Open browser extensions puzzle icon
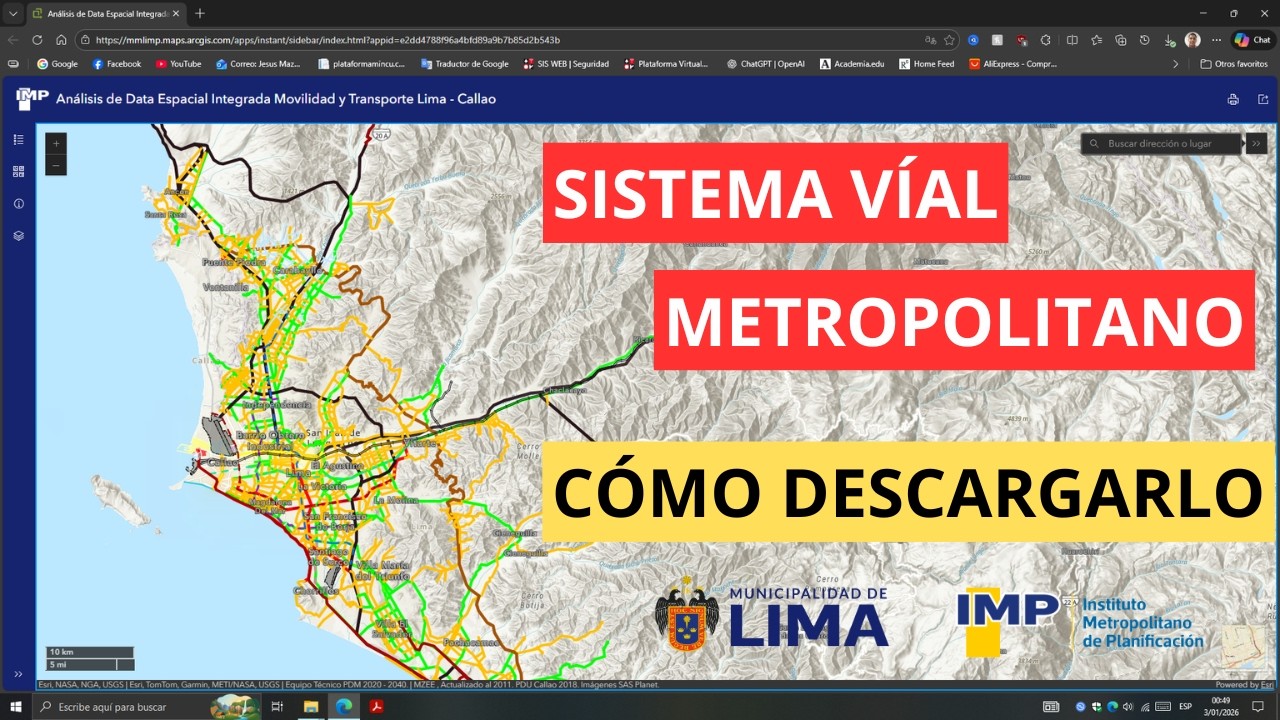This screenshot has height=720, width=1280. pyautogui.click(x=1046, y=40)
